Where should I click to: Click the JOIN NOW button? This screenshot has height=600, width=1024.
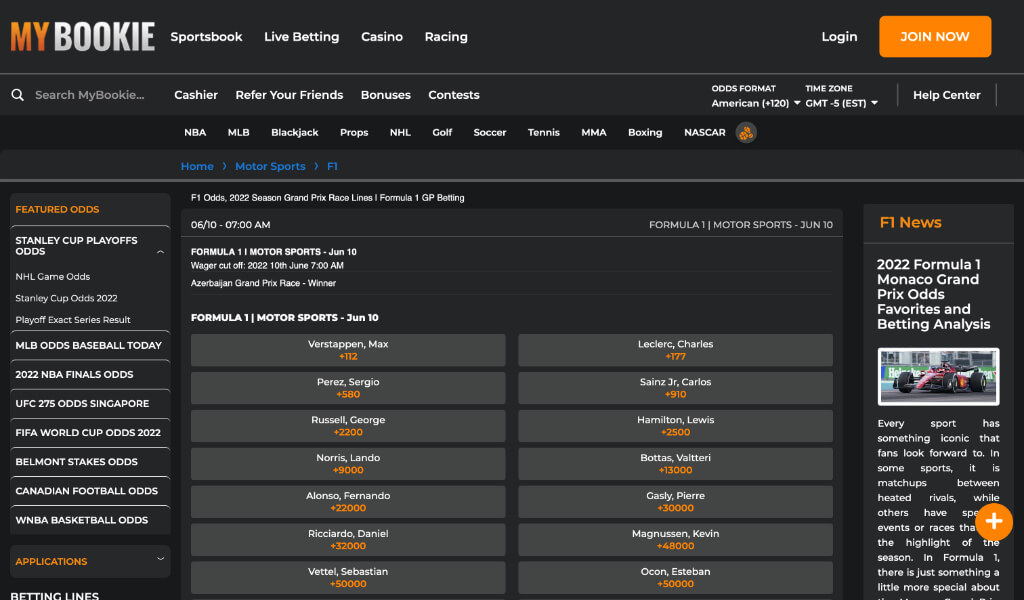935,37
